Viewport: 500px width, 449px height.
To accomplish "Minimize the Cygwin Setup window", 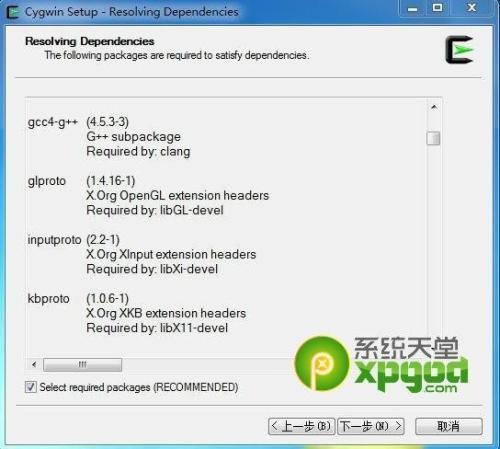I will point(412,8).
